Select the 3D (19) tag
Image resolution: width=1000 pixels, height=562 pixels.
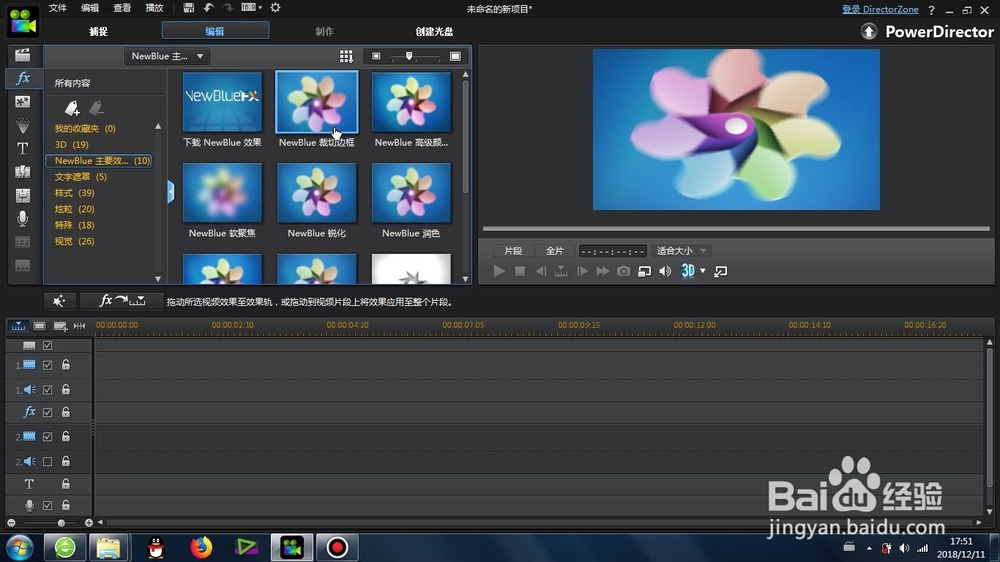coord(71,144)
